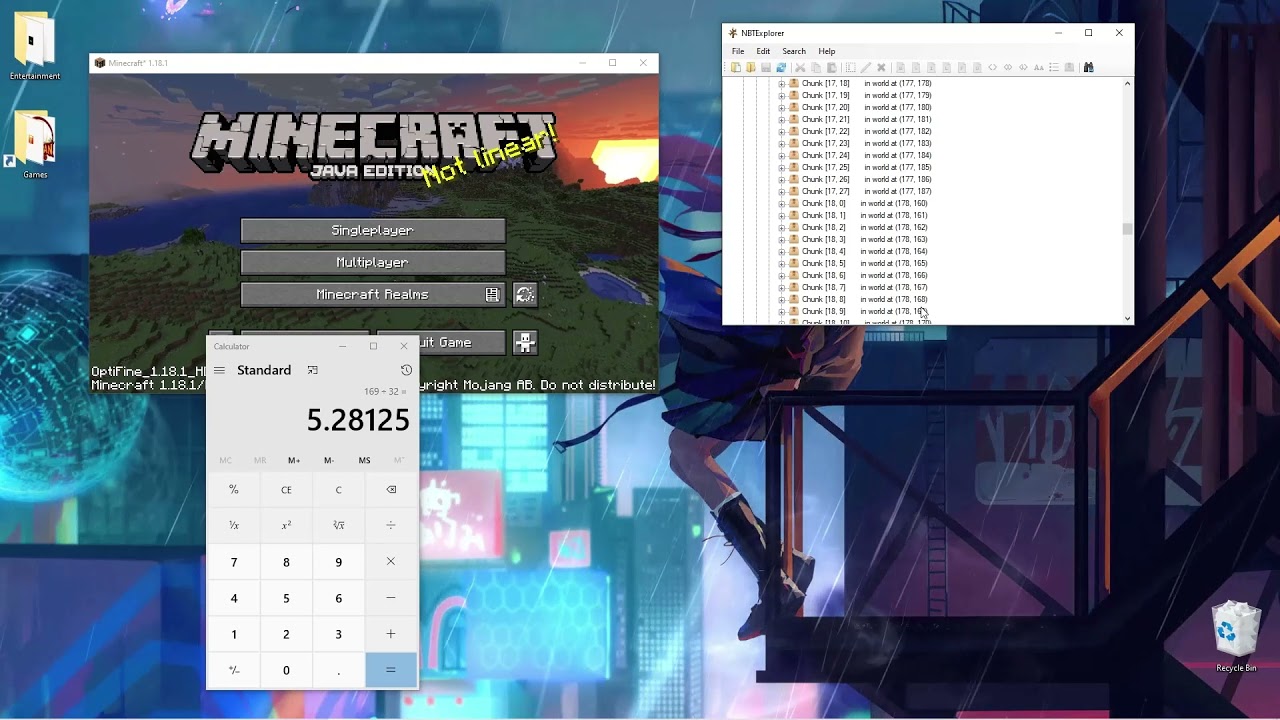
Task: Click the accessibility icon in Minecraft menu
Action: coord(525,342)
